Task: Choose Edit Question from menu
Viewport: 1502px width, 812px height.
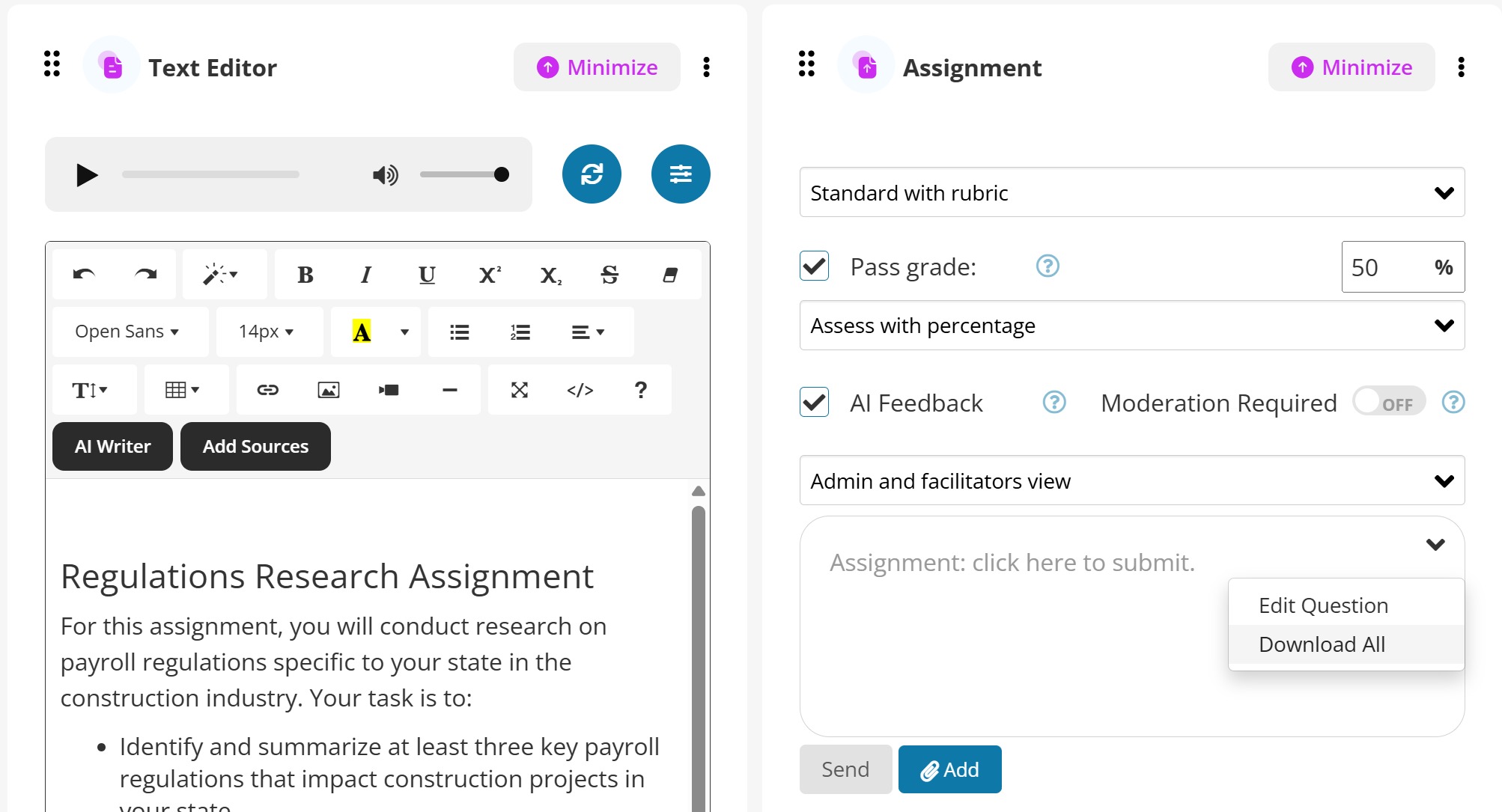Action: pyautogui.click(x=1323, y=605)
